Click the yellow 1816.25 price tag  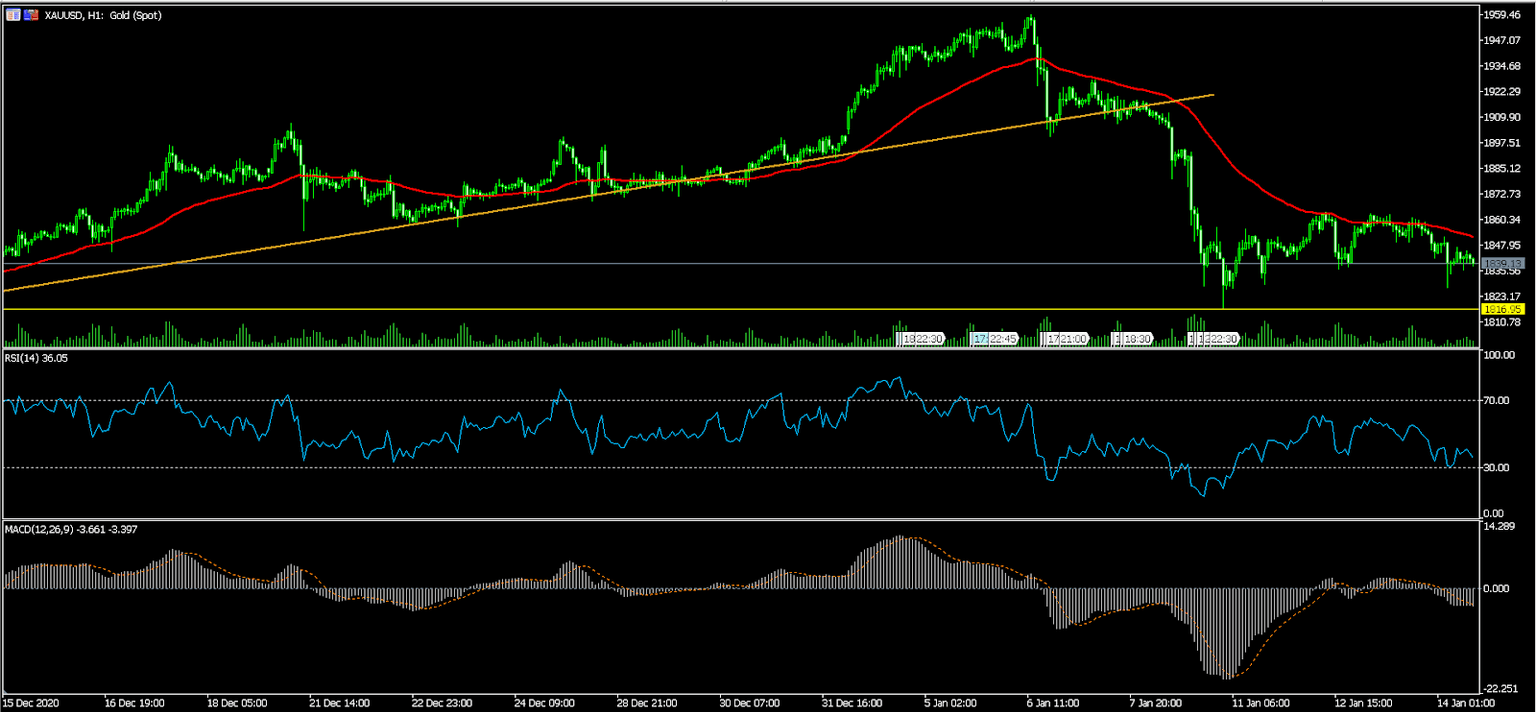point(1503,309)
